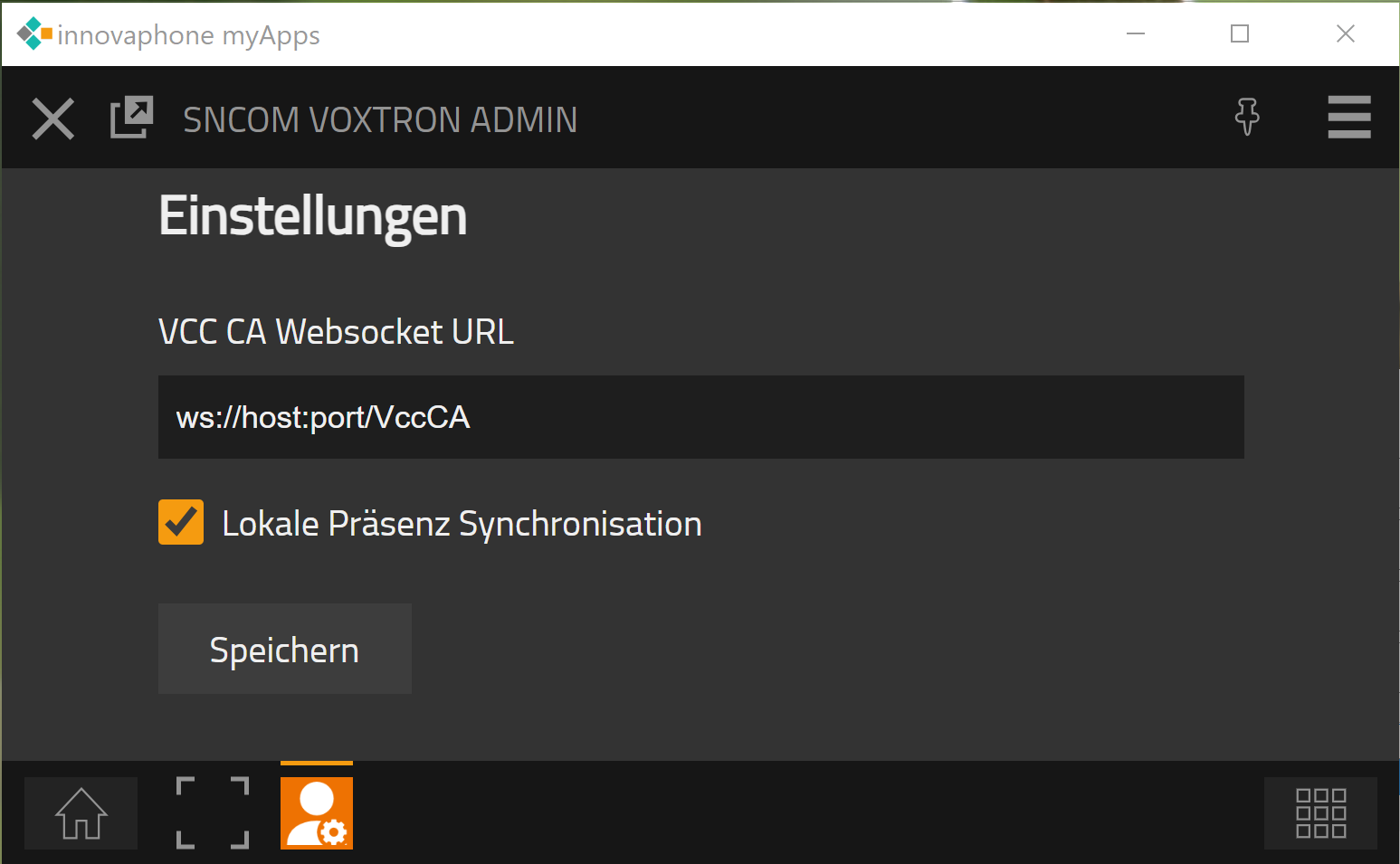1400x864 pixels.
Task: Click the innovaphone myApps logo
Action: [x=34, y=34]
